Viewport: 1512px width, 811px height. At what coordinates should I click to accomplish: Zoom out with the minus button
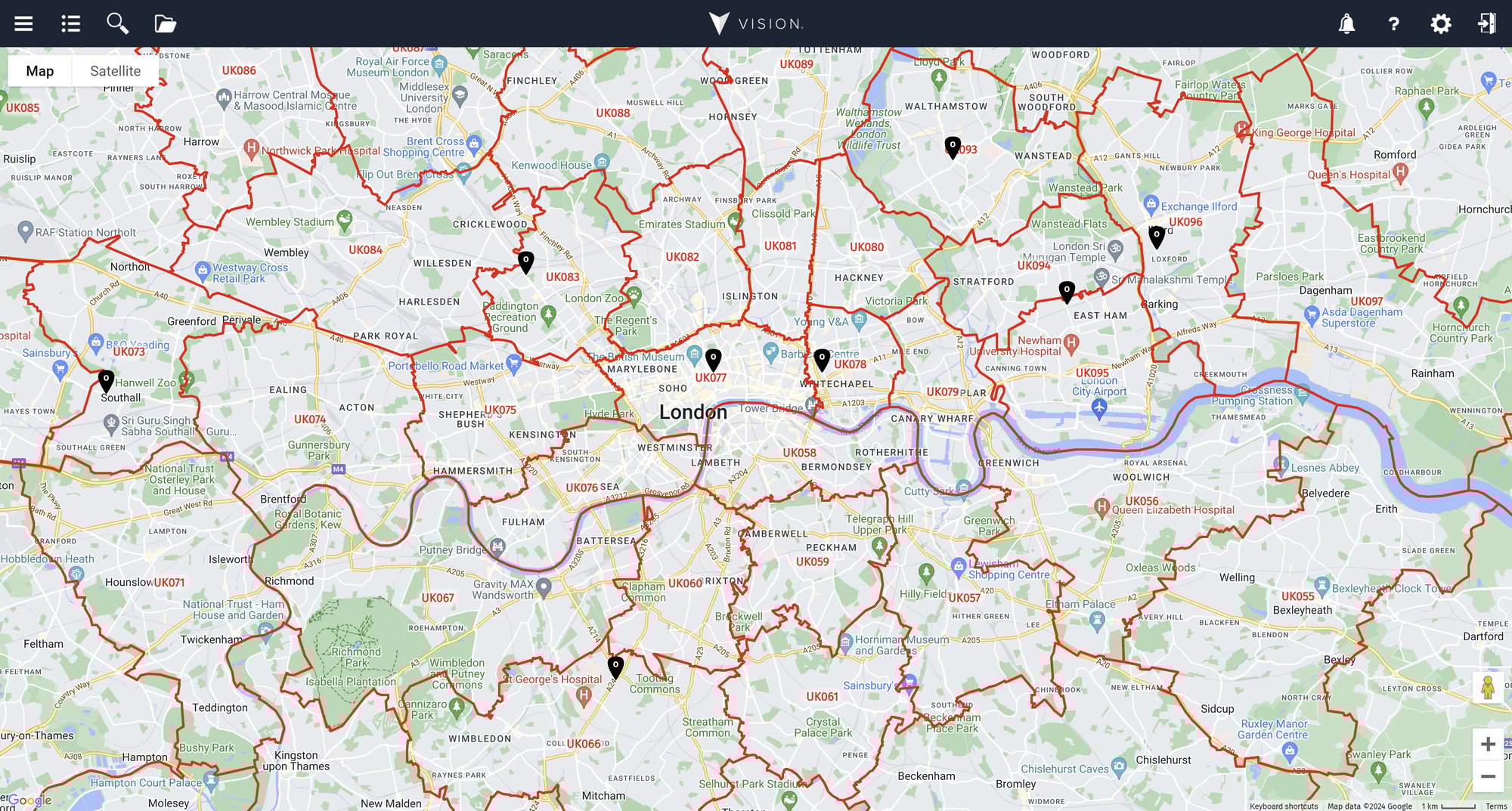coord(1488,776)
